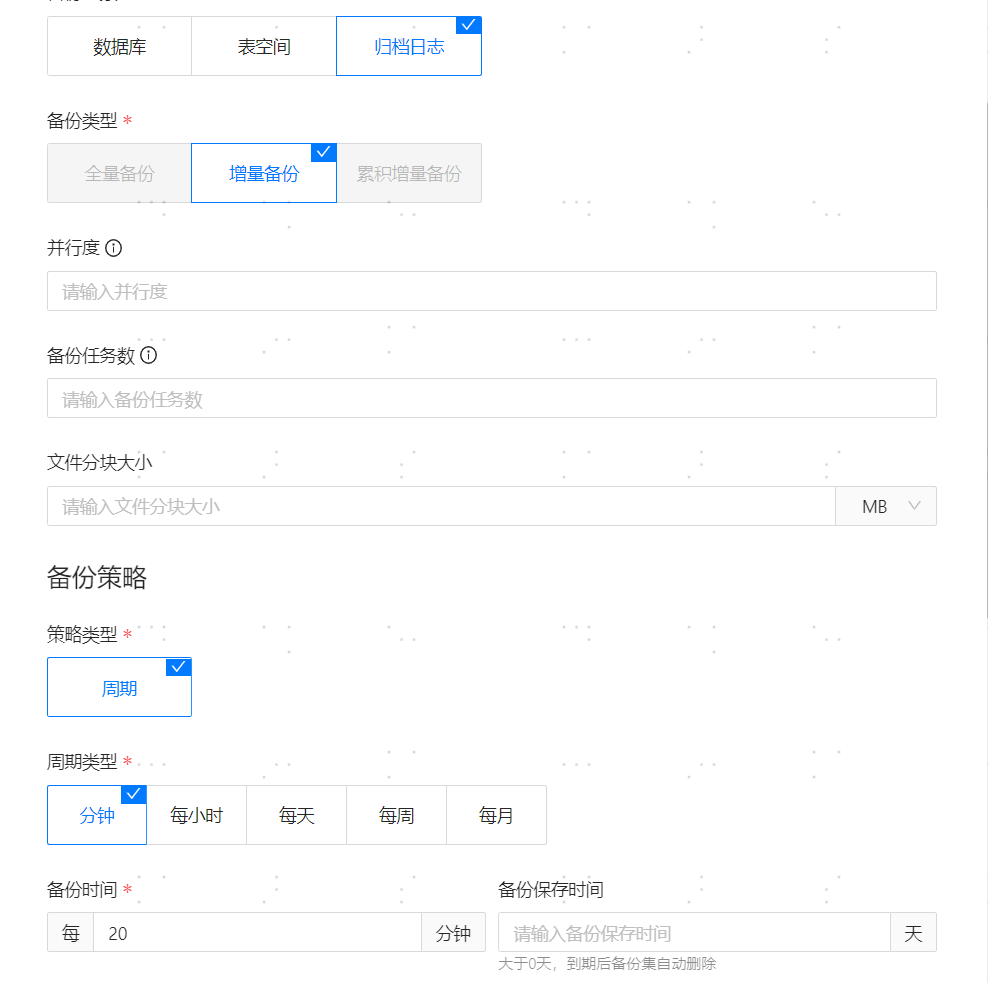Screen dimensions: 988x983
Task: Open the MB unit dropdown
Action: [x=886, y=507]
